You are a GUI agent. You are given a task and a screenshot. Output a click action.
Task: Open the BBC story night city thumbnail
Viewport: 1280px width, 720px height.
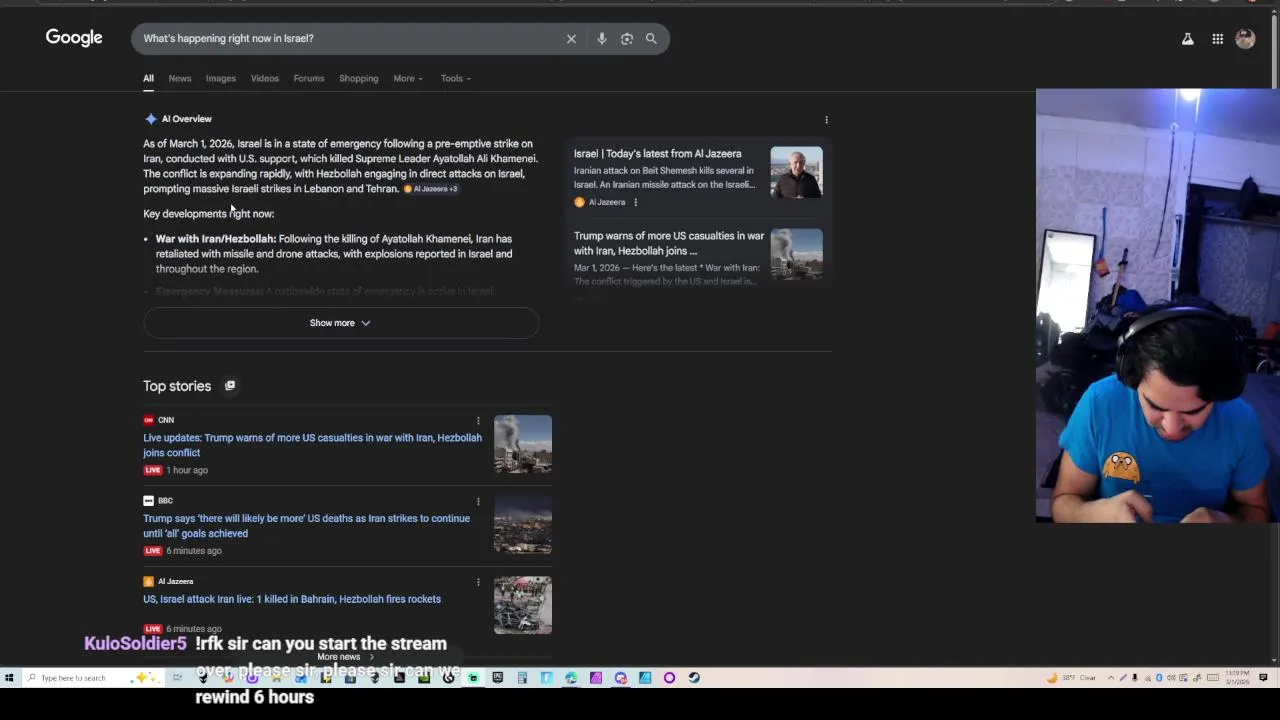(x=523, y=525)
